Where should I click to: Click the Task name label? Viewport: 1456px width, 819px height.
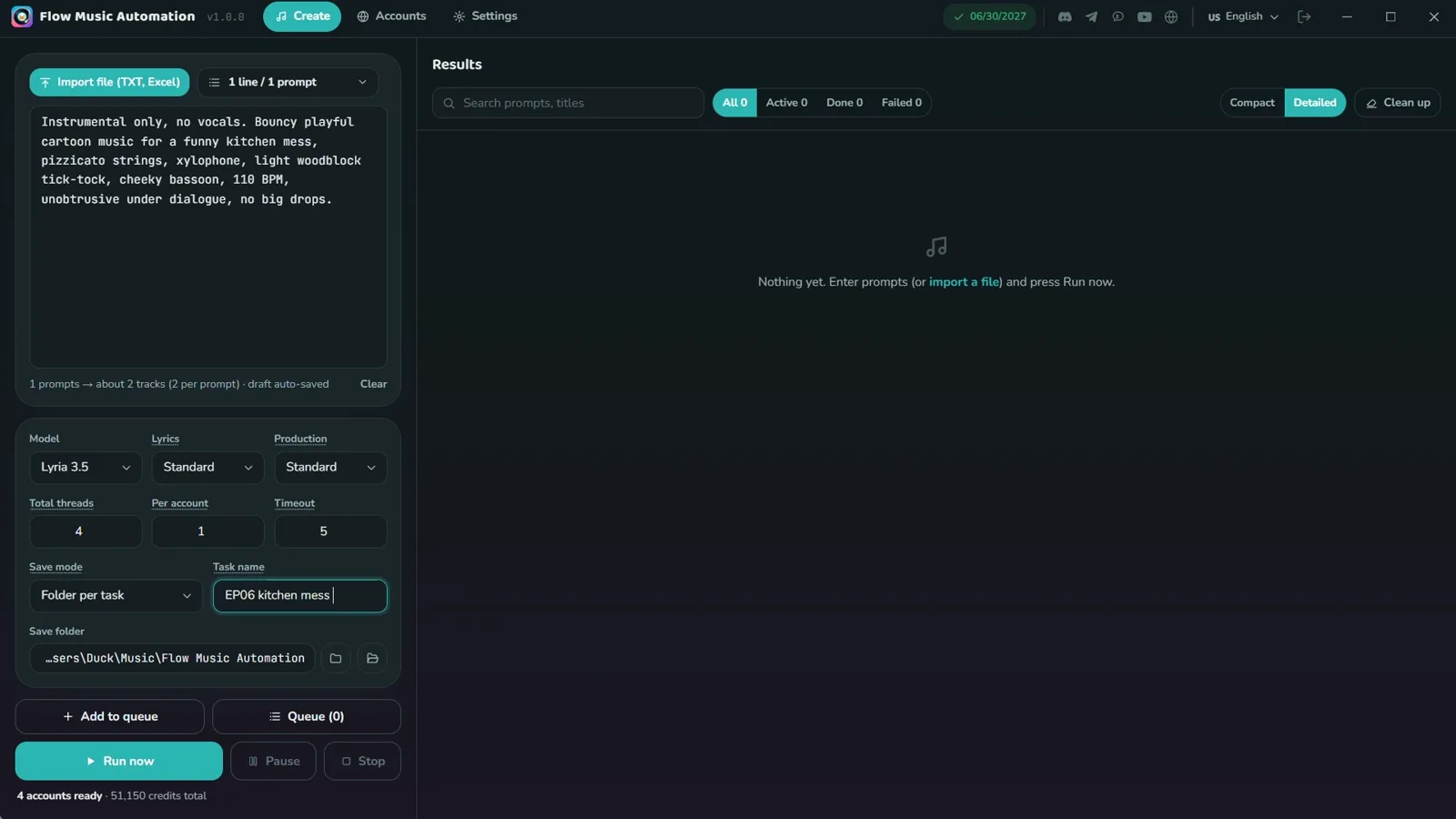click(x=238, y=567)
